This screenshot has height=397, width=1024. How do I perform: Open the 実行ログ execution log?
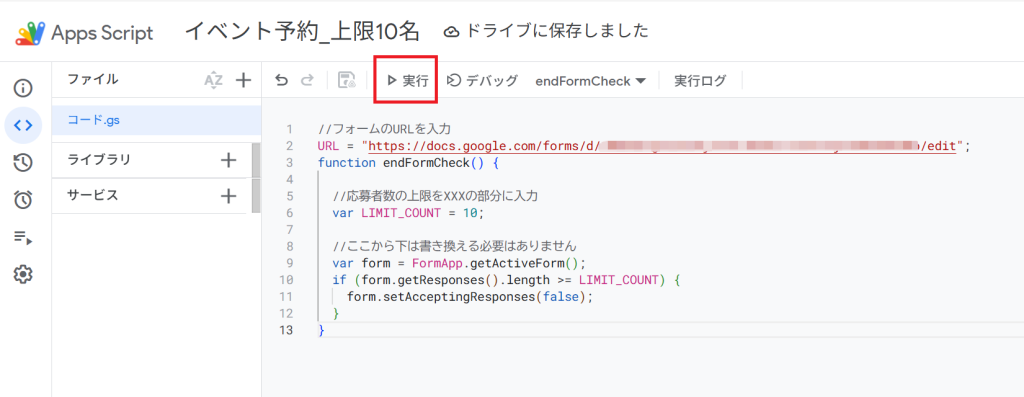pyautogui.click(x=700, y=81)
